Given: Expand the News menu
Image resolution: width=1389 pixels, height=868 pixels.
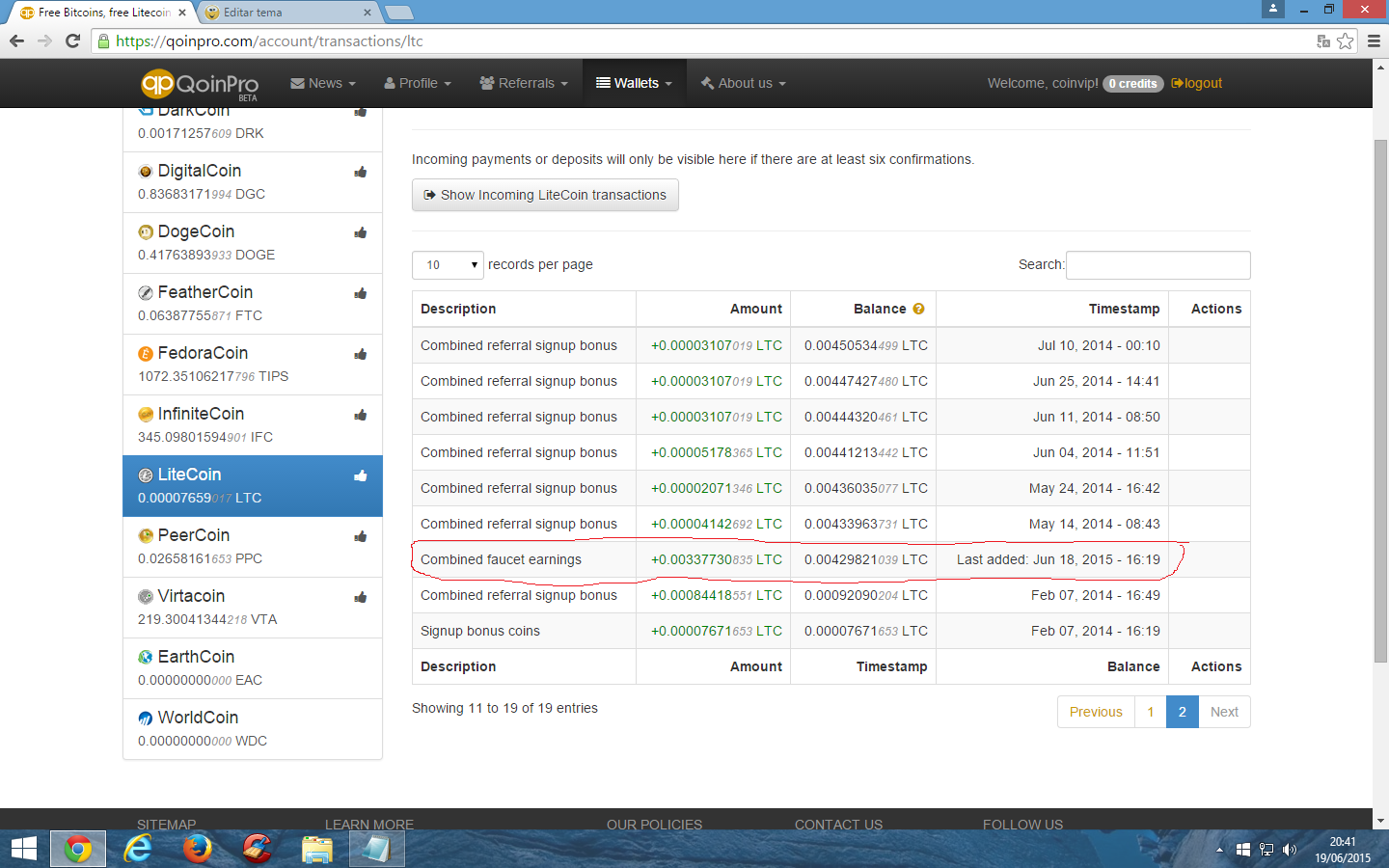Looking at the screenshot, I should tap(323, 84).
